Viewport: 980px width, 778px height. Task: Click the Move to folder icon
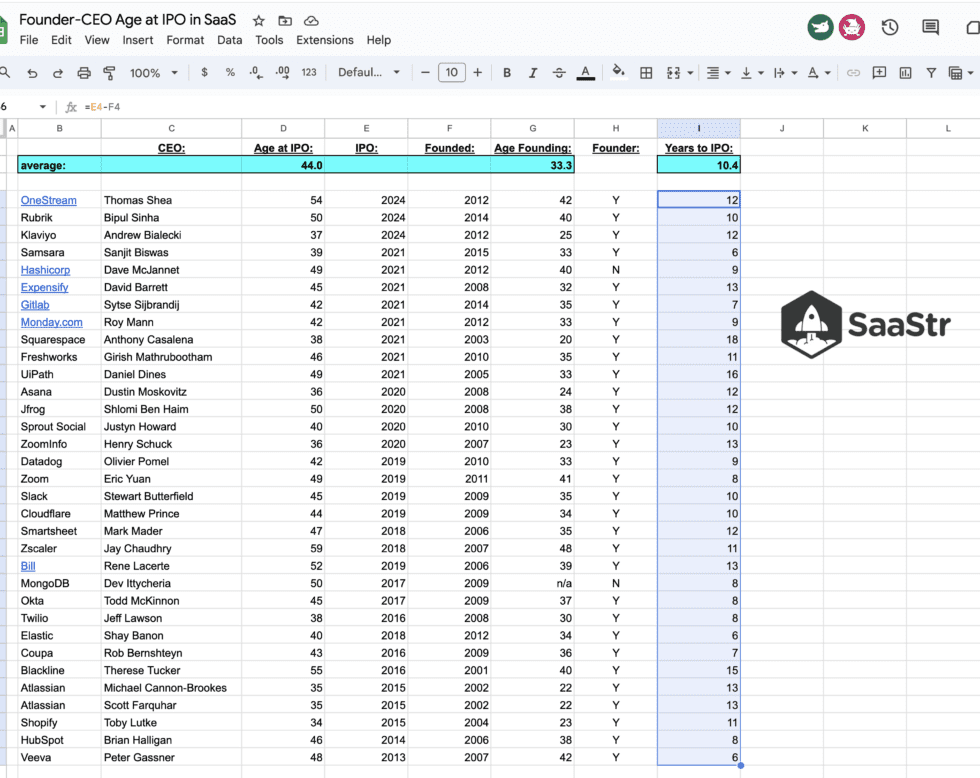pyautogui.click(x=285, y=21)
